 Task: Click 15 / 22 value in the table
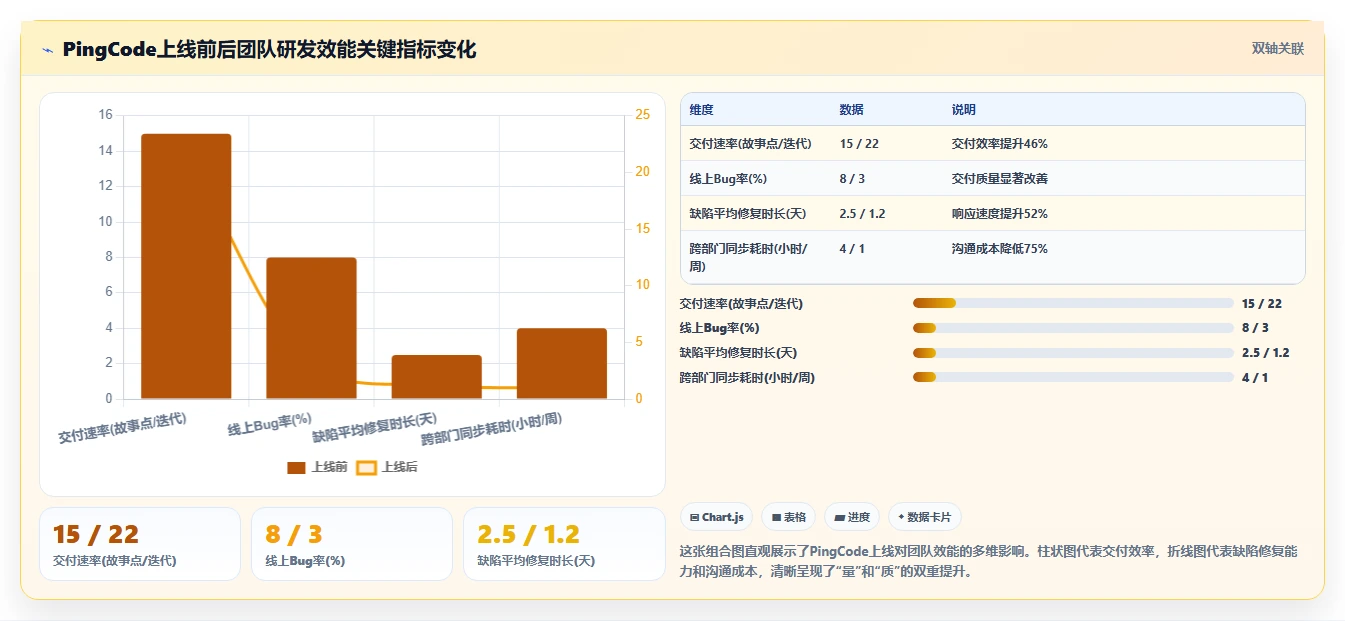coord(859,143)
